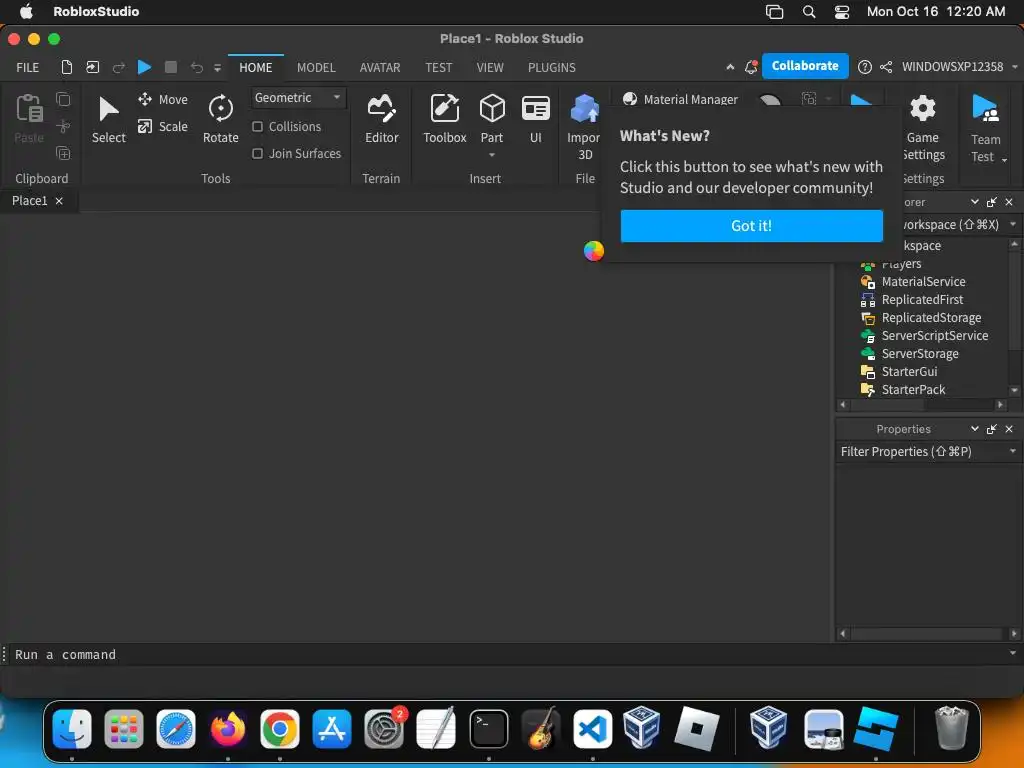Toggle the Join Surfaces checkbox

[x=257, y=153]
